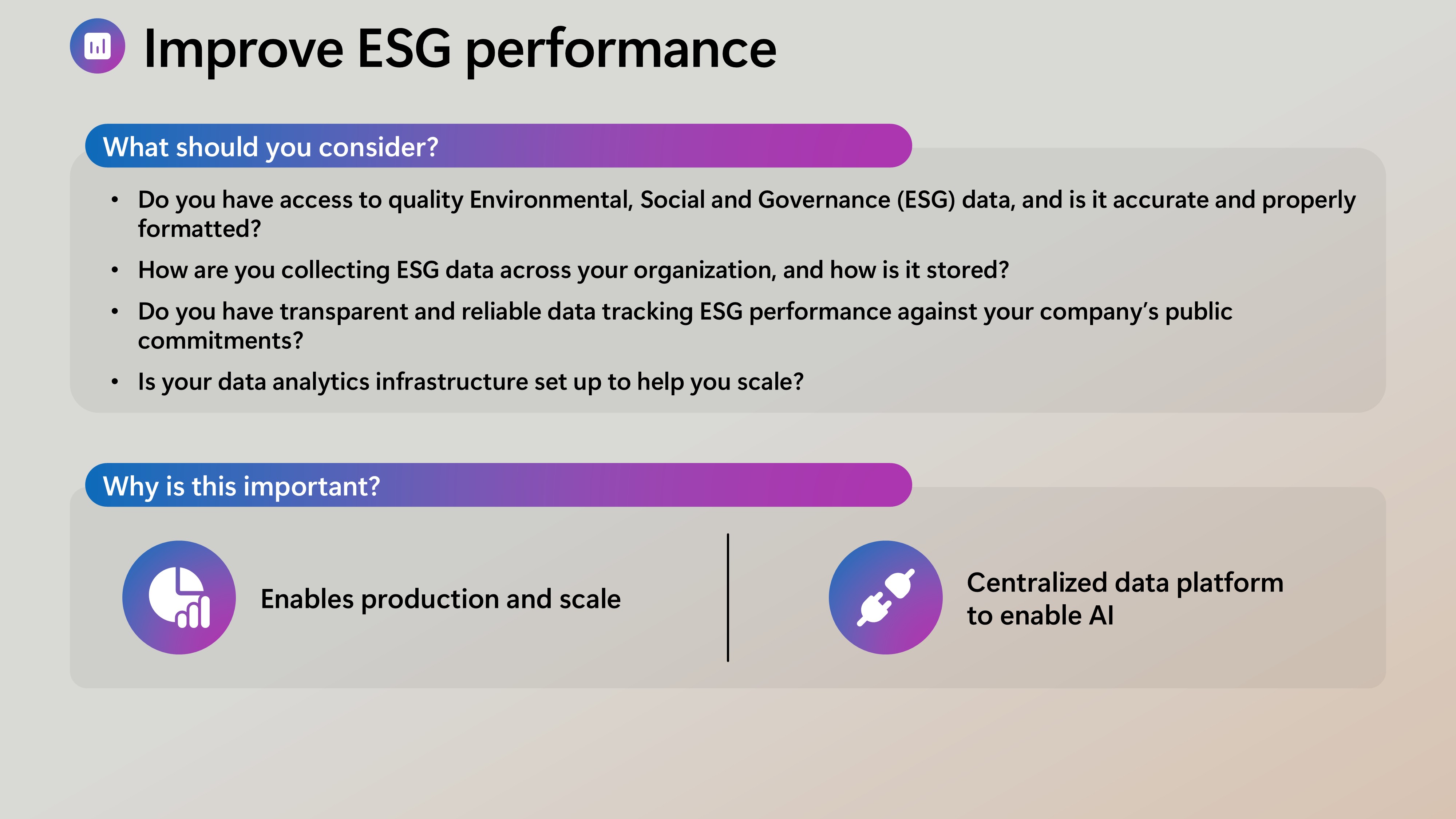Screen dimensions: 1456x819
Task: Click the bar chart icon beside the title
Action: tap(97, 46)
